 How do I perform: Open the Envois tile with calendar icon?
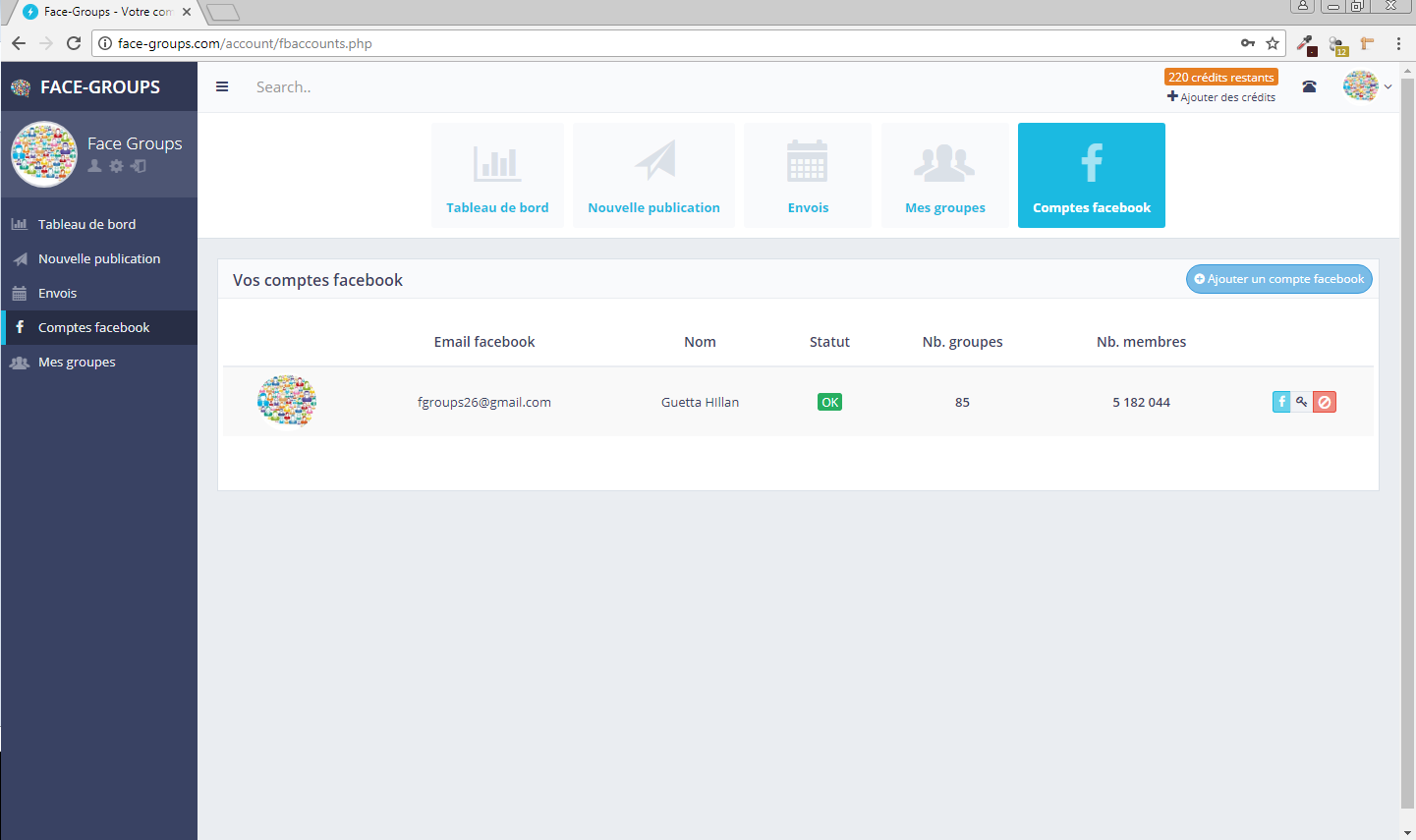[808, 176]
